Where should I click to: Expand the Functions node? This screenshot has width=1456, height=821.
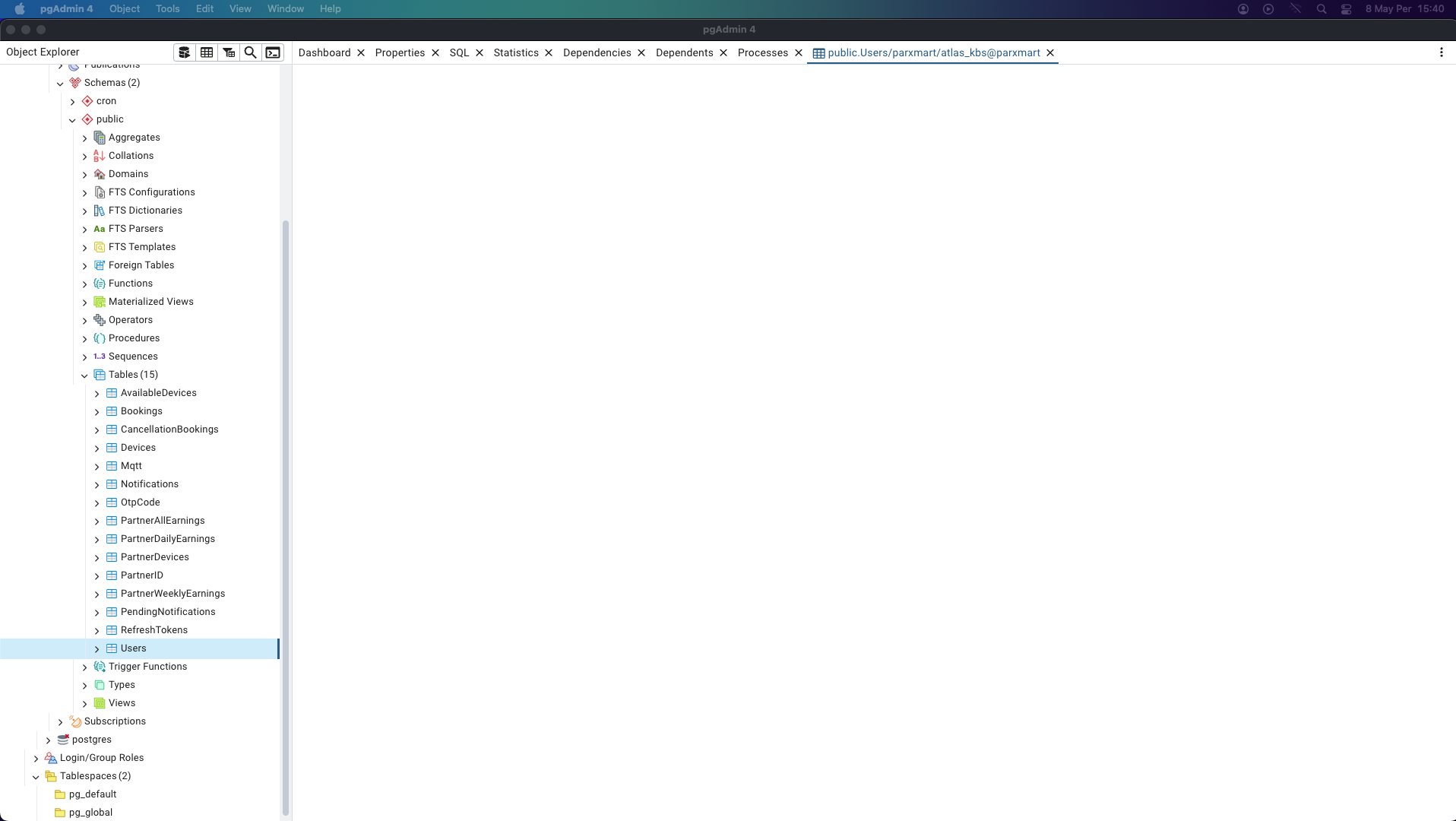(x=84, y=284)
